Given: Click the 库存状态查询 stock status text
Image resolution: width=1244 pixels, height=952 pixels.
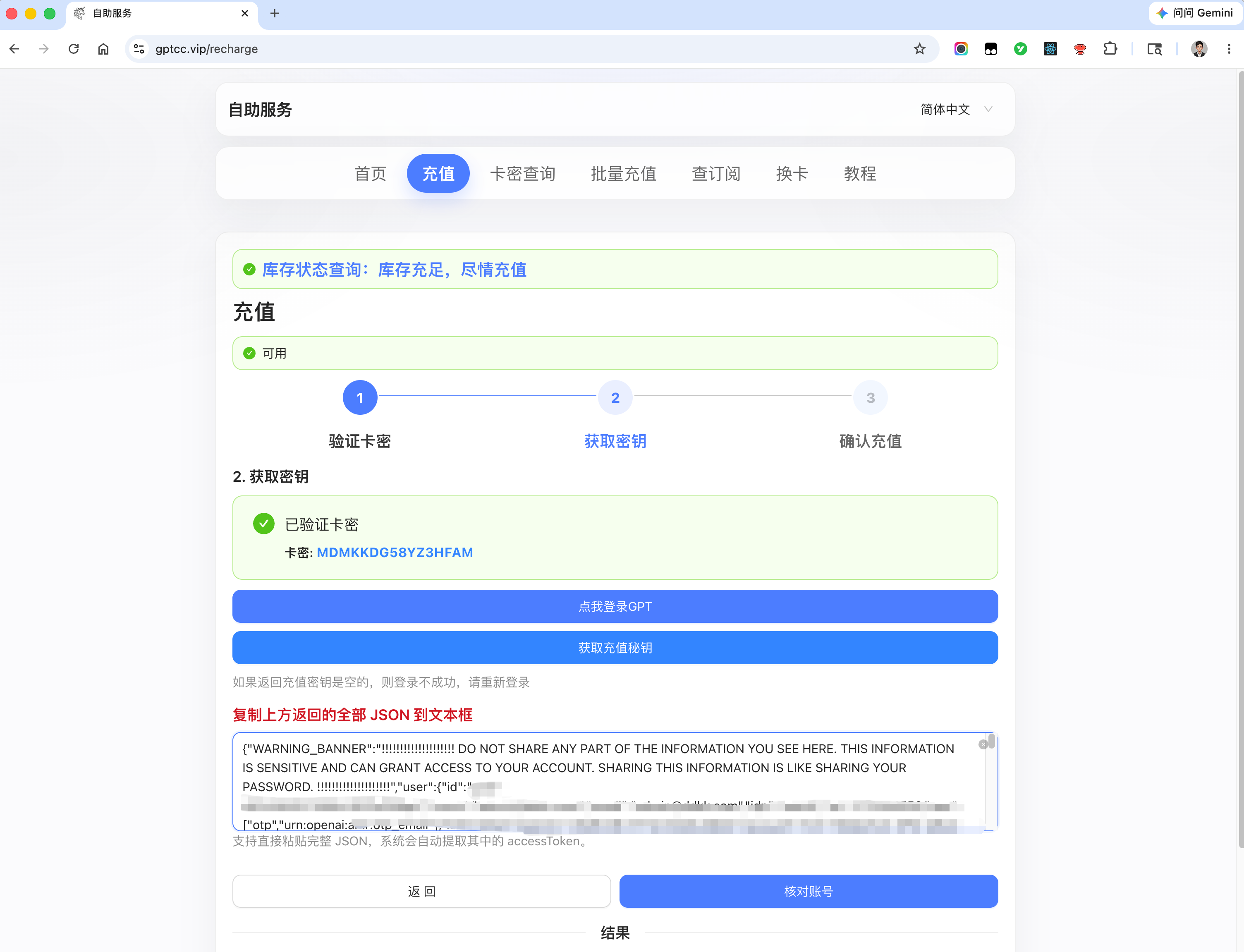Looking at the screenshot, I should tap(395, 270).
